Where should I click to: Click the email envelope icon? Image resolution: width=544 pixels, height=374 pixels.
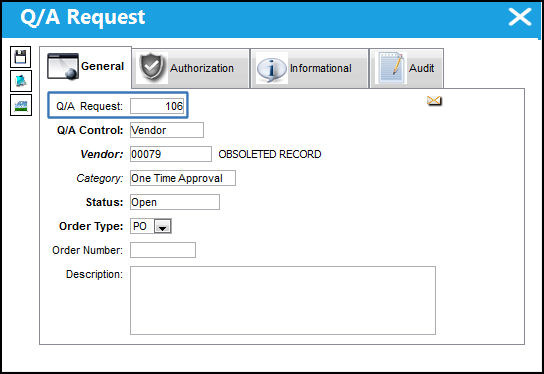[434, 101]
